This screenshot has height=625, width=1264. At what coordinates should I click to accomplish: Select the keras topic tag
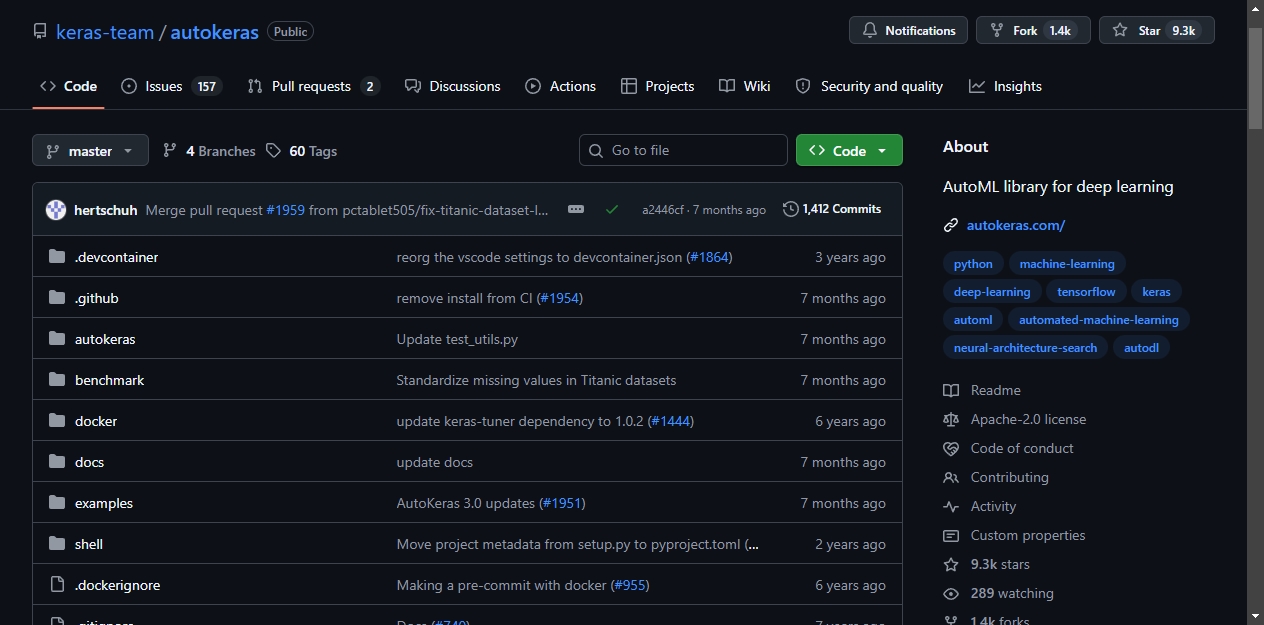tap(1156, 292)
